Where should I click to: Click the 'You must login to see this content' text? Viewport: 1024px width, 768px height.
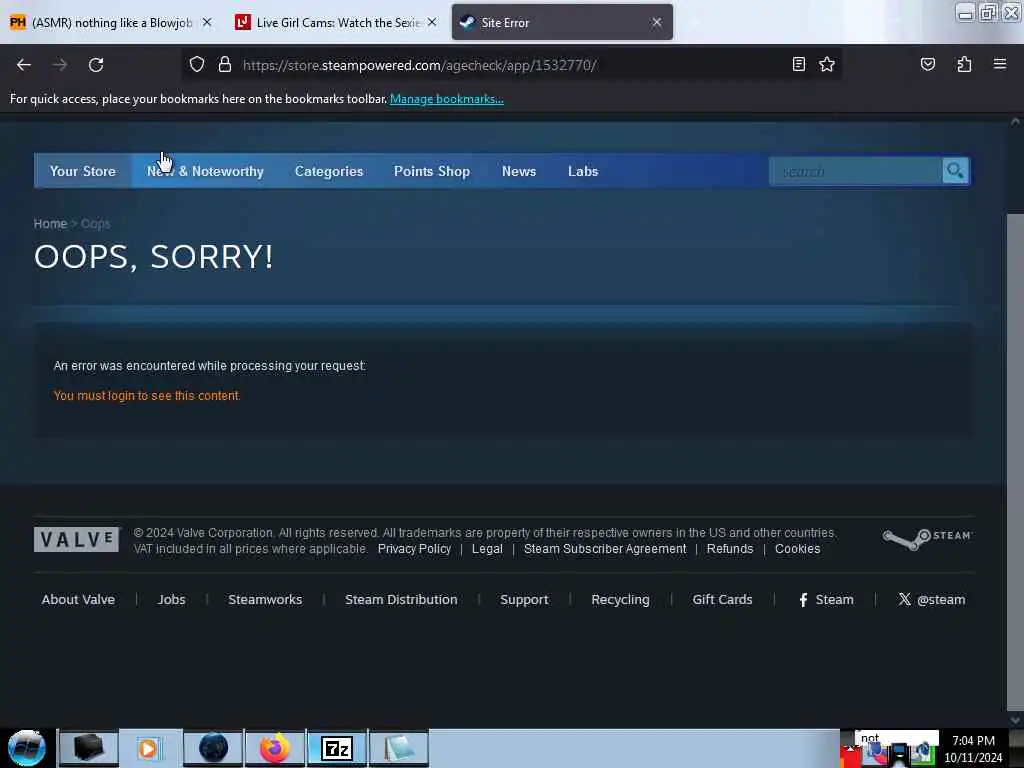pyautogui.click(x=147, y=396)
